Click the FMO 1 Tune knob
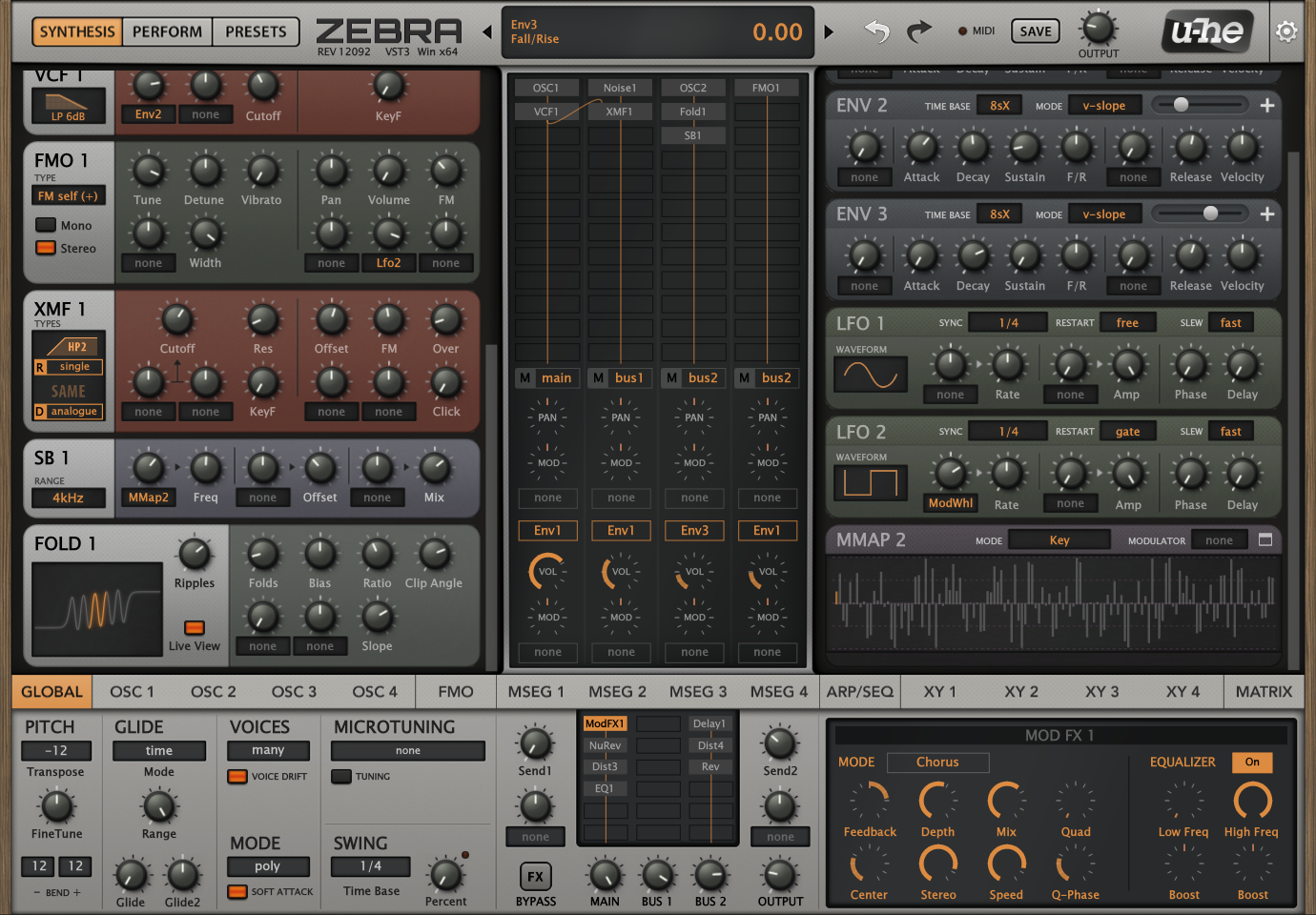 pyautogui.click(x=147, y=171)
